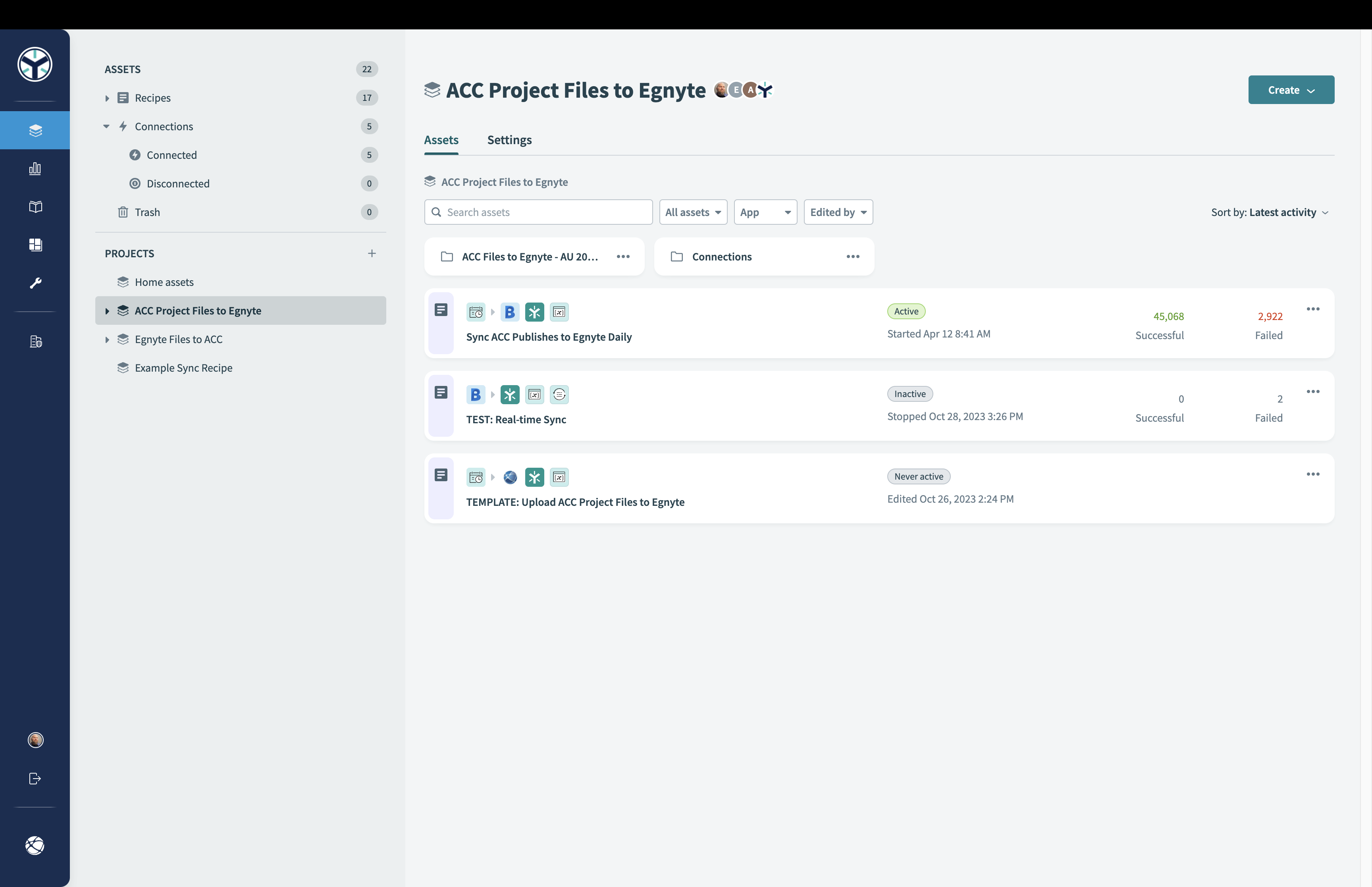Viewport: 1372px width, 887px height.
Task: Open more options for TEST: Real-time Sync recipe
Action: click(x=1313, y=391)
